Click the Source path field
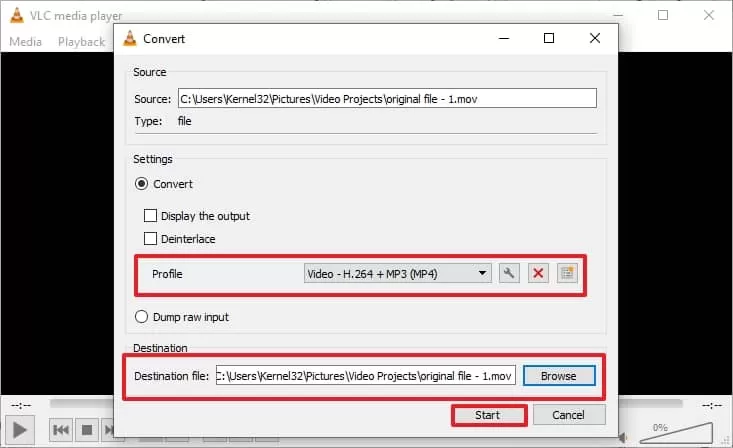Viewport: 733px width, 448px height. click(387, 98)
